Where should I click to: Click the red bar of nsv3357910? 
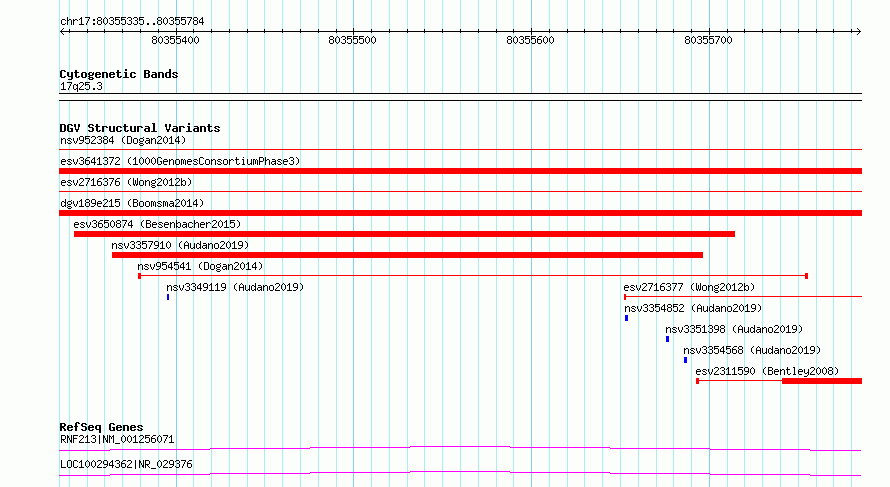click(x=408, y=255)
